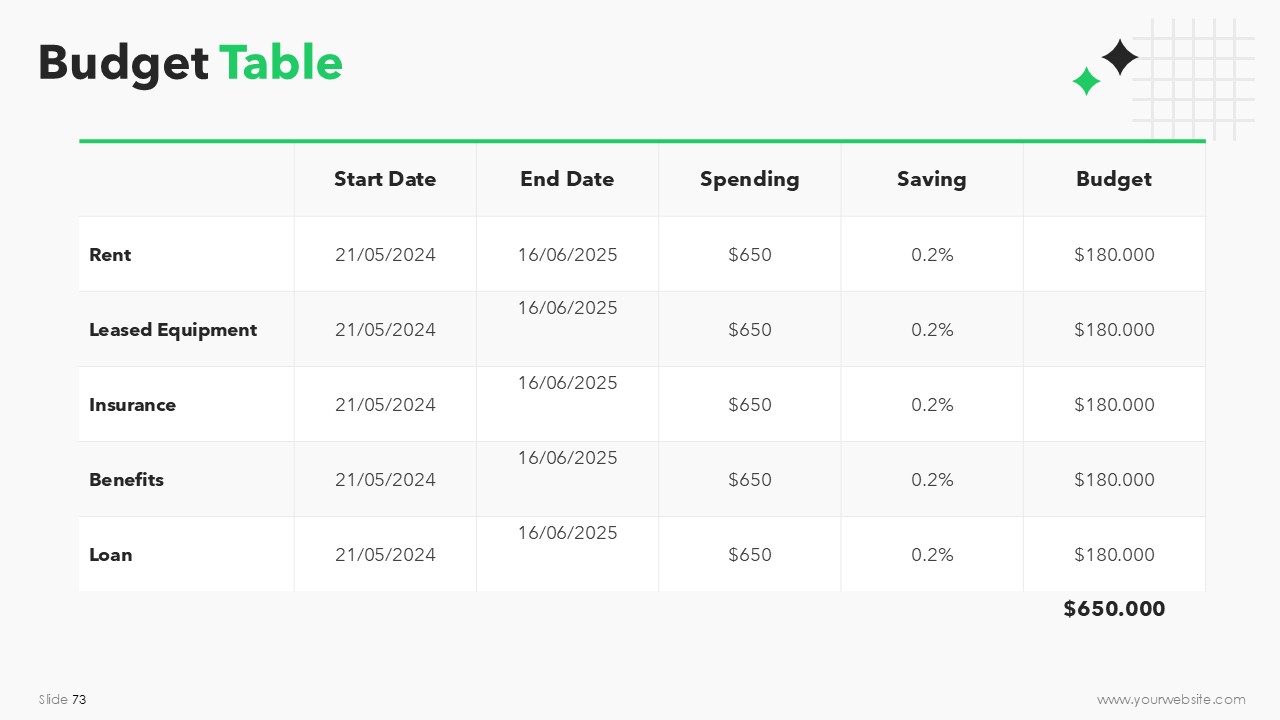Click the Slide 73 page number
Viewport: 1280px width, 720px height.
tap(63, 700)
